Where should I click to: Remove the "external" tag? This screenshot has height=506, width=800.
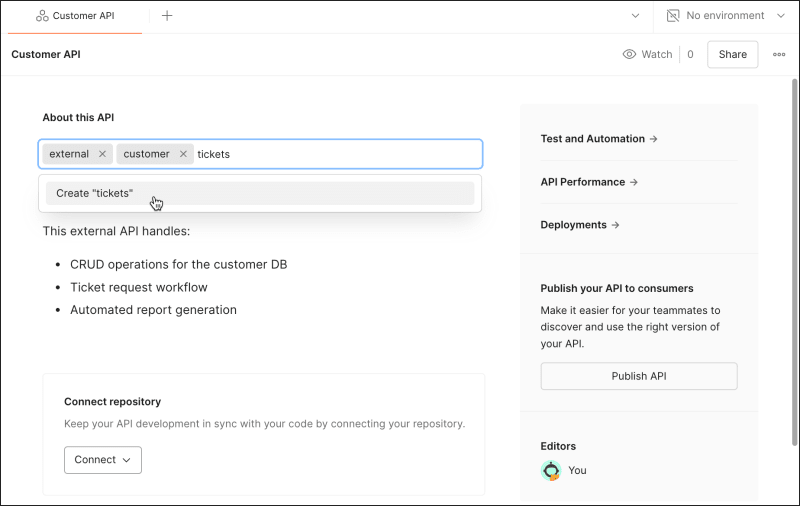[x=102, y=154]
